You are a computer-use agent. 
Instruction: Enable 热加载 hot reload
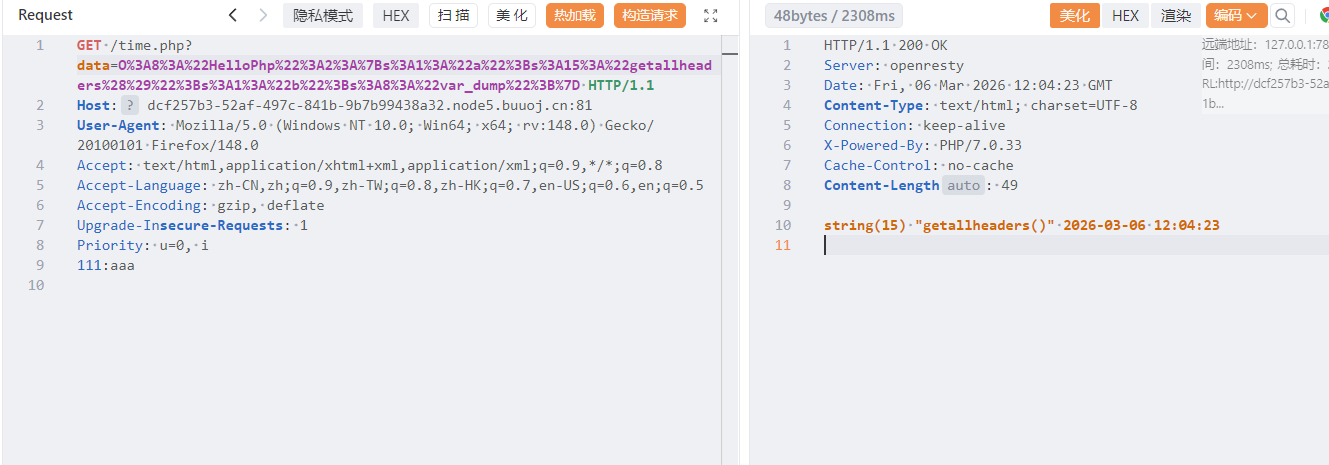click(574, 15)
